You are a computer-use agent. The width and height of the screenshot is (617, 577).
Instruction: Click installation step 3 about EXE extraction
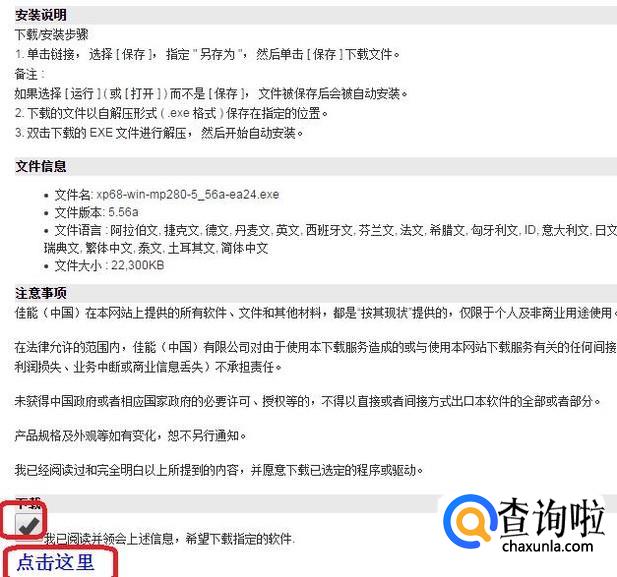(x=159, y=133)
